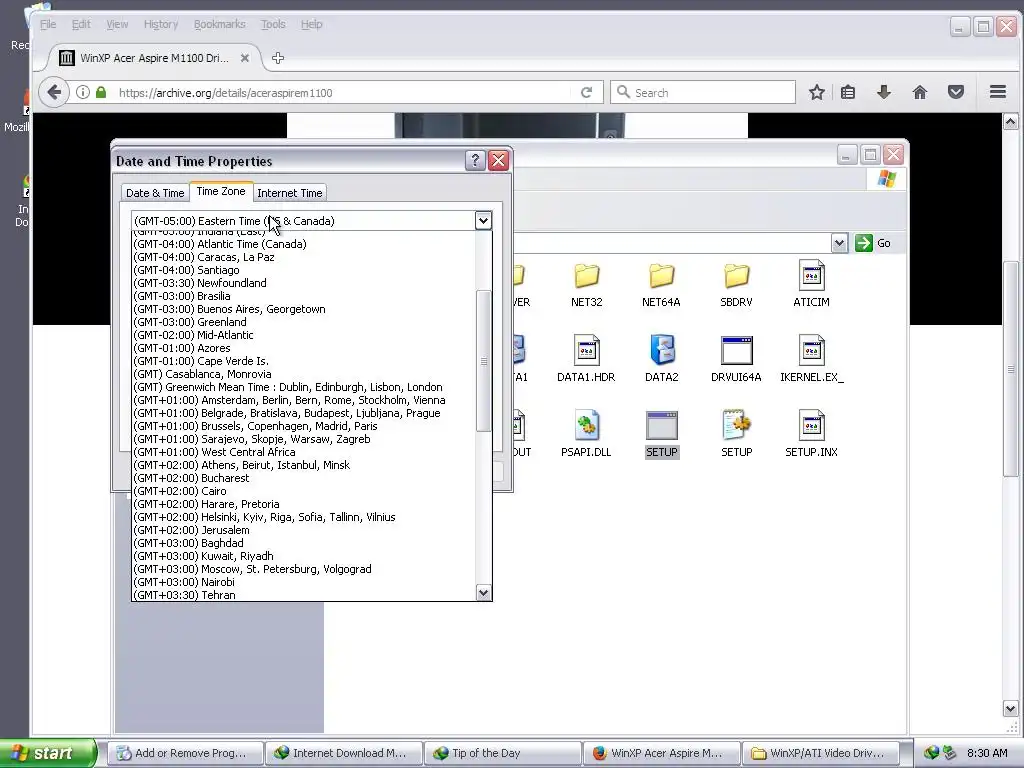Switch to Internet Download Manager taskbar button
1024x768 pixels.
[344, 753]
